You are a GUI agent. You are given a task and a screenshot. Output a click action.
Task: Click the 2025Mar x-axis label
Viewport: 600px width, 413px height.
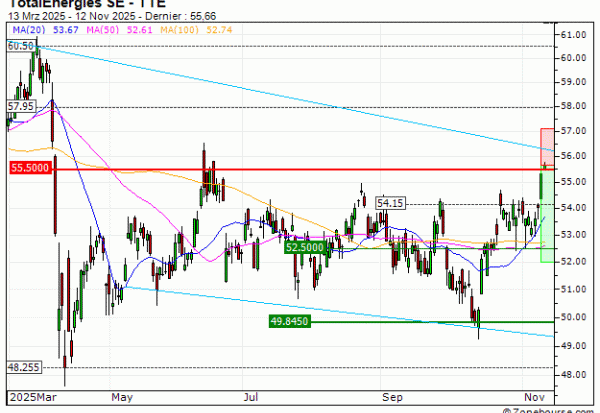pyautogui.click(x=33, y=397)
